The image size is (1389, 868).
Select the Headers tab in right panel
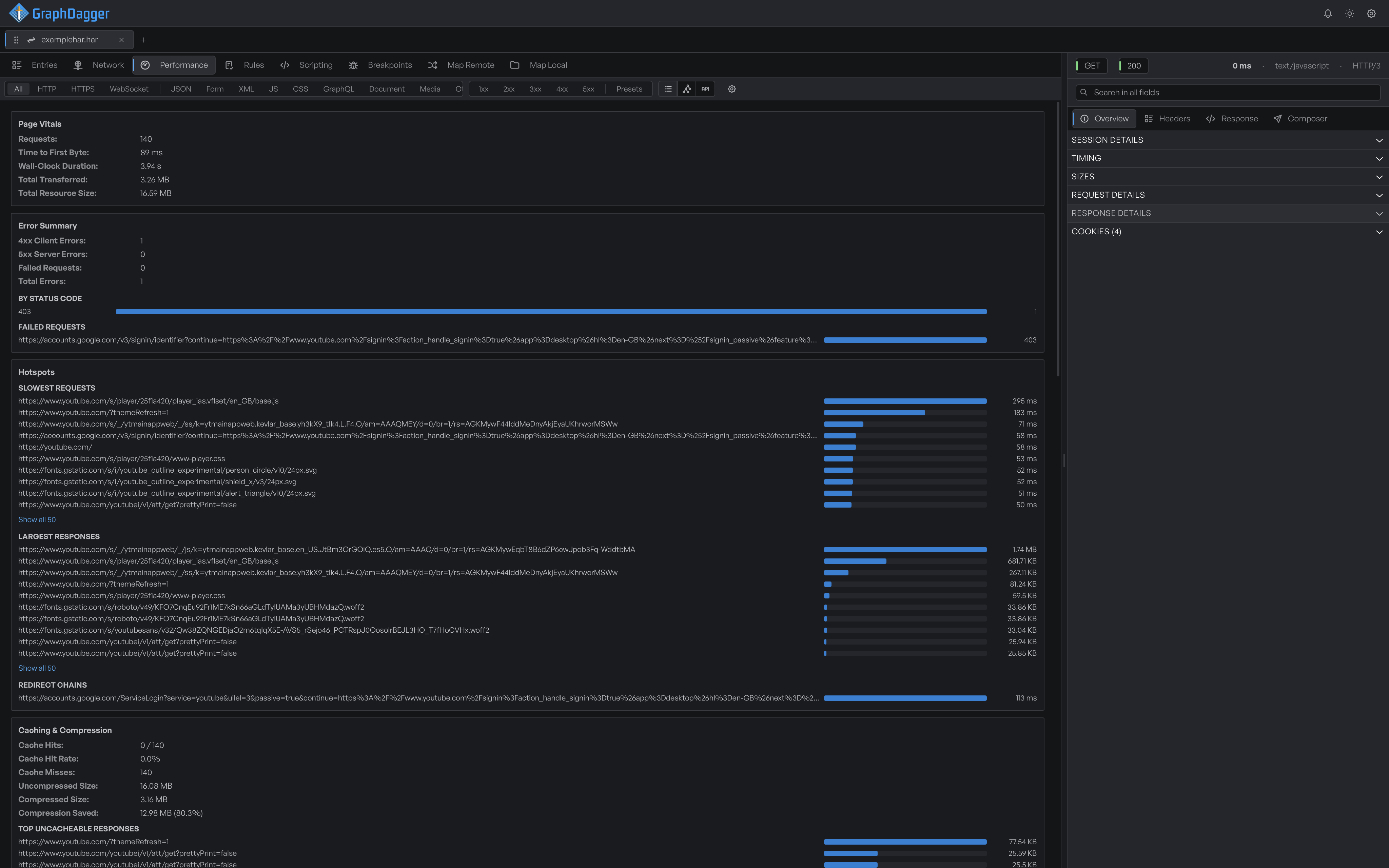1168,119
